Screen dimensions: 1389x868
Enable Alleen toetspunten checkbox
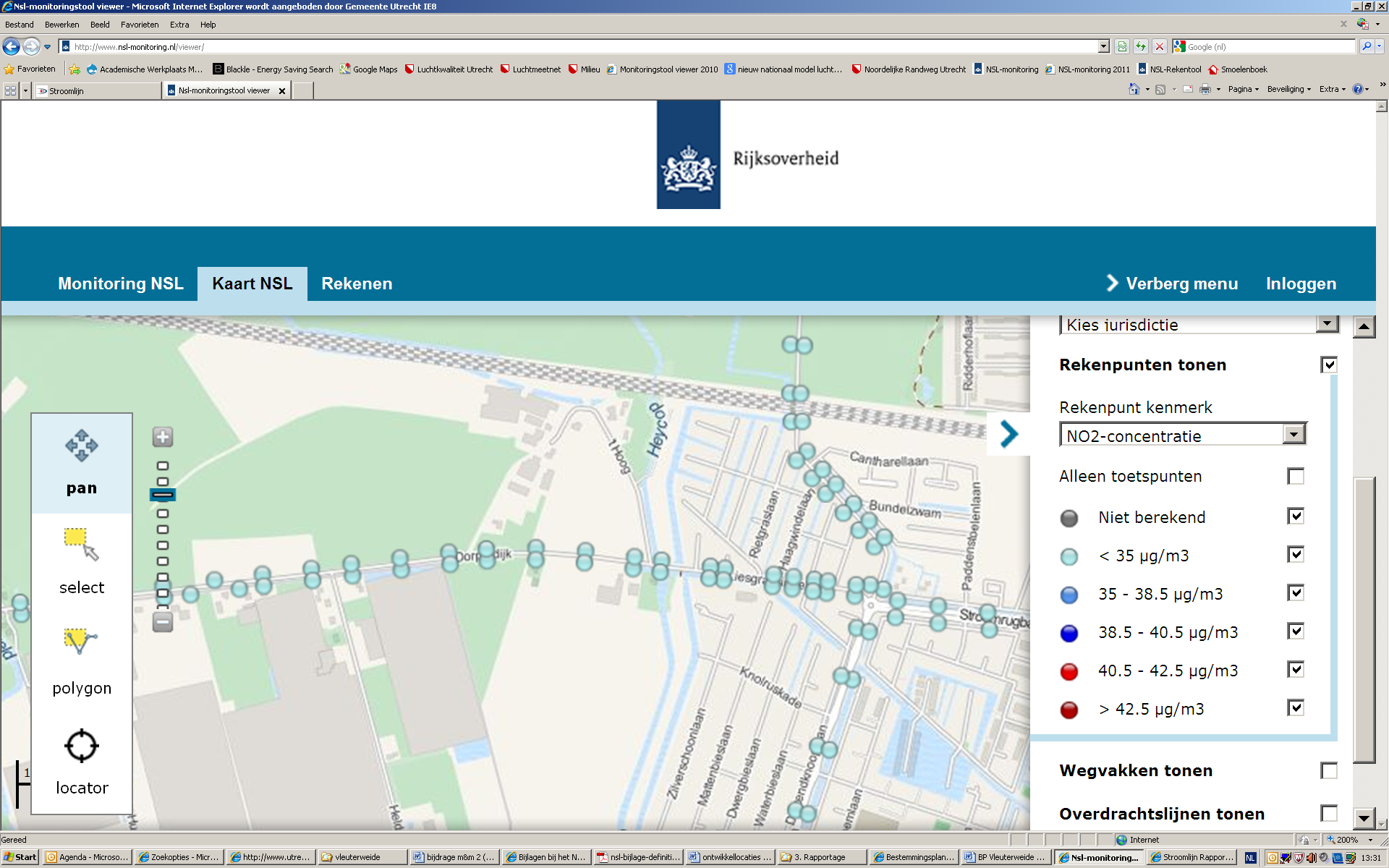pyautogui.click(x=1296, y=476)
